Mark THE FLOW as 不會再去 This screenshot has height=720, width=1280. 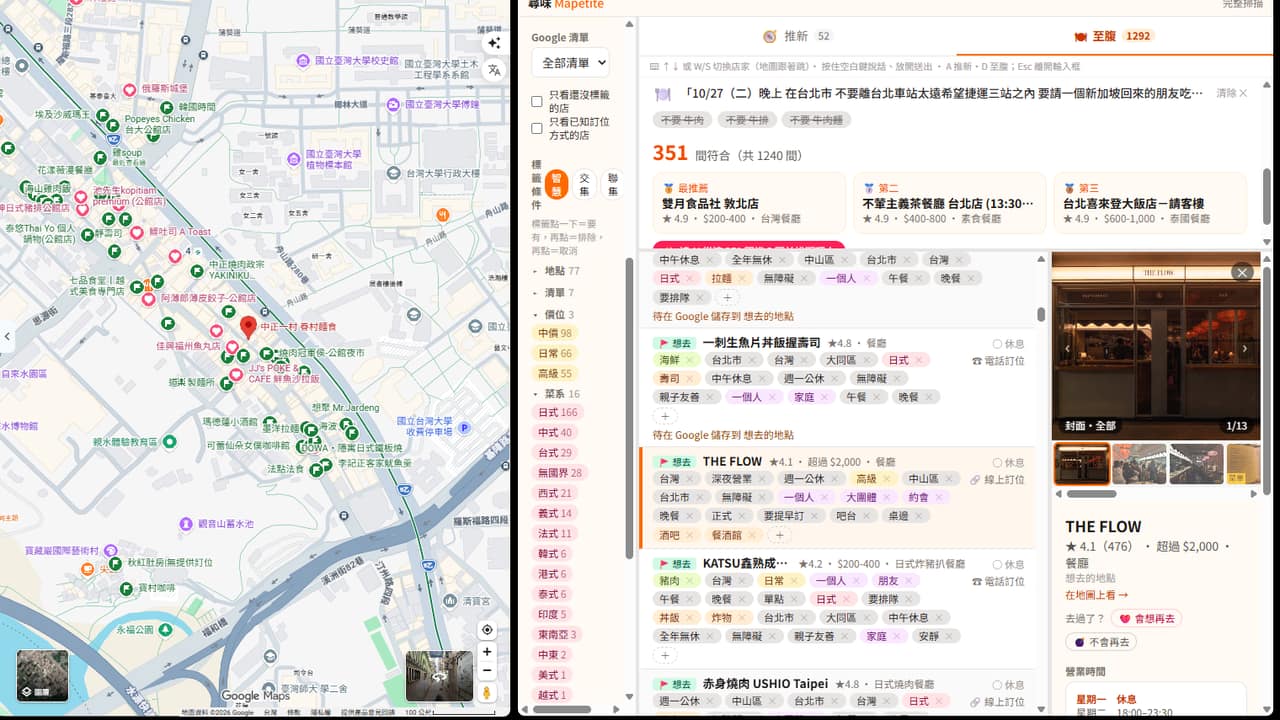point(1102,642)
